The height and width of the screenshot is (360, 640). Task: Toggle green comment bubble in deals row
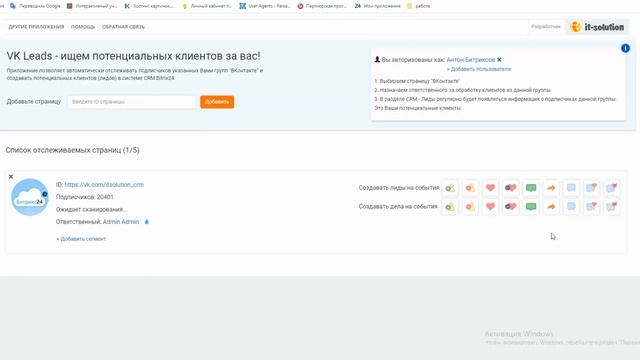(x=531, y=207)
